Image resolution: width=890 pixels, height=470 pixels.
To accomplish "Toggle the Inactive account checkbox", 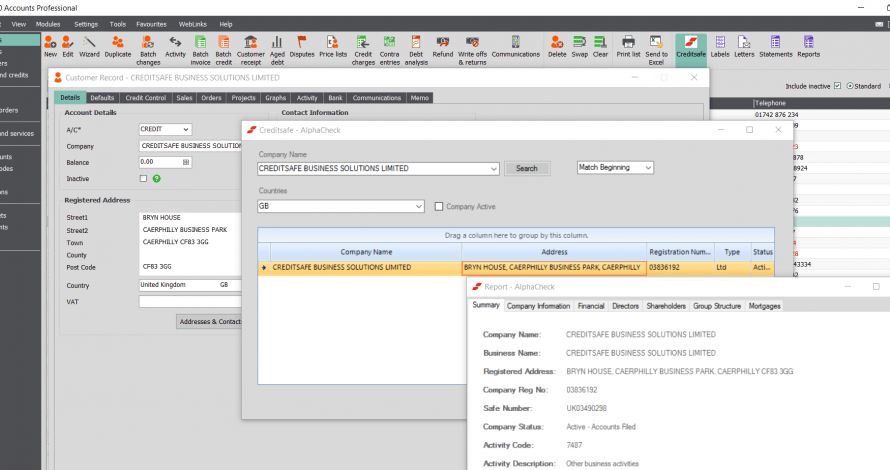I will pyautogui.click(x=143, y=178).
